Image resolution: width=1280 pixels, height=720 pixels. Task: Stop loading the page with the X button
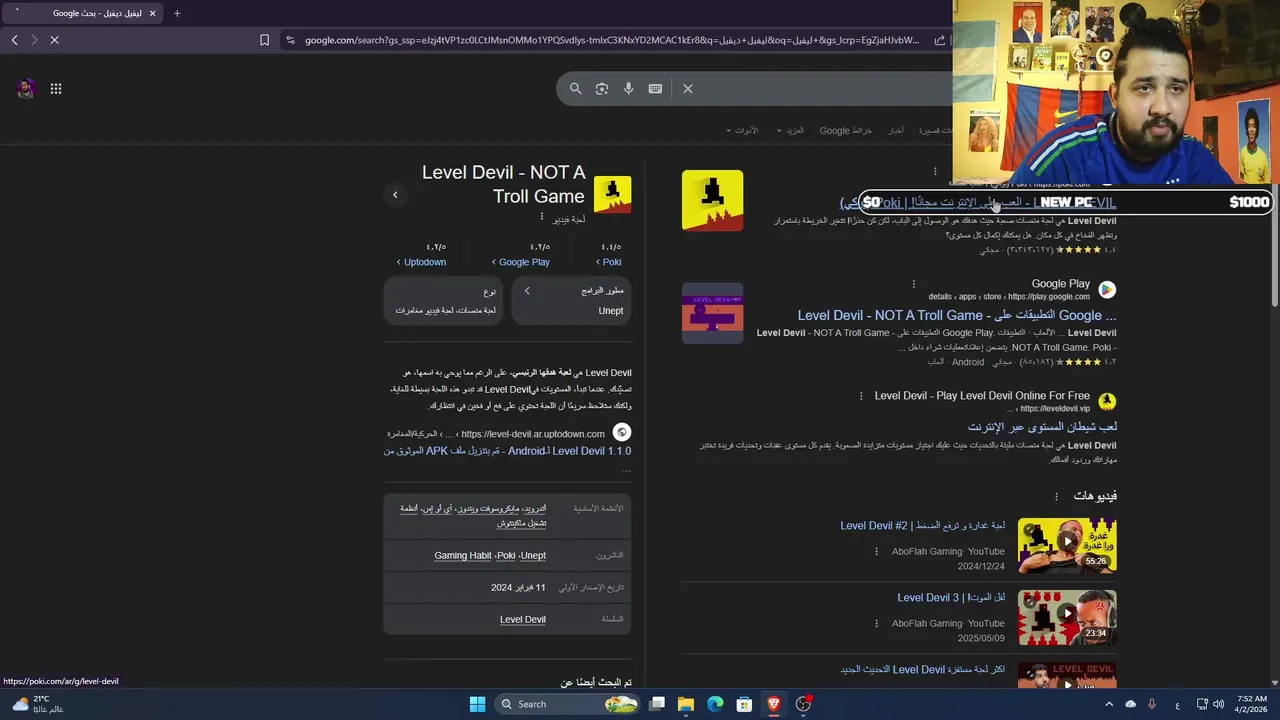(55, 40)
